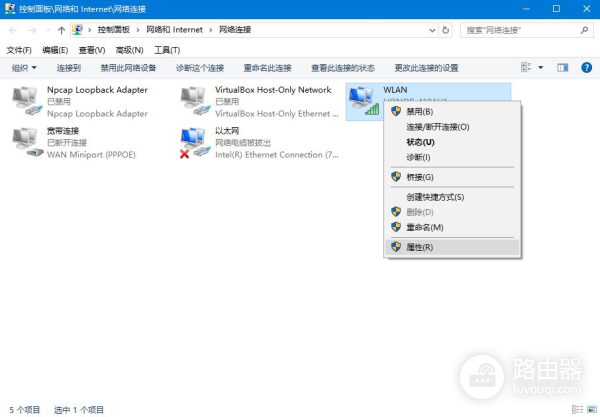Click 更改此连接的设置 toolbar command

click(426, 68)
